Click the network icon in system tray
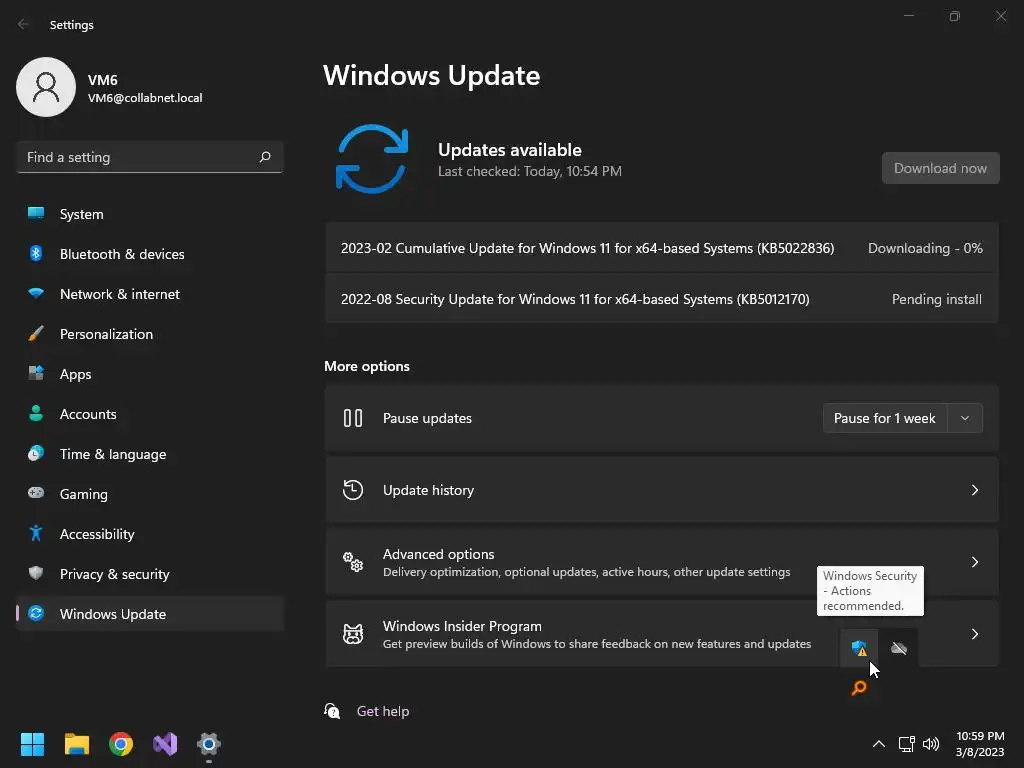1024x768 pixels. pos(906,744)
